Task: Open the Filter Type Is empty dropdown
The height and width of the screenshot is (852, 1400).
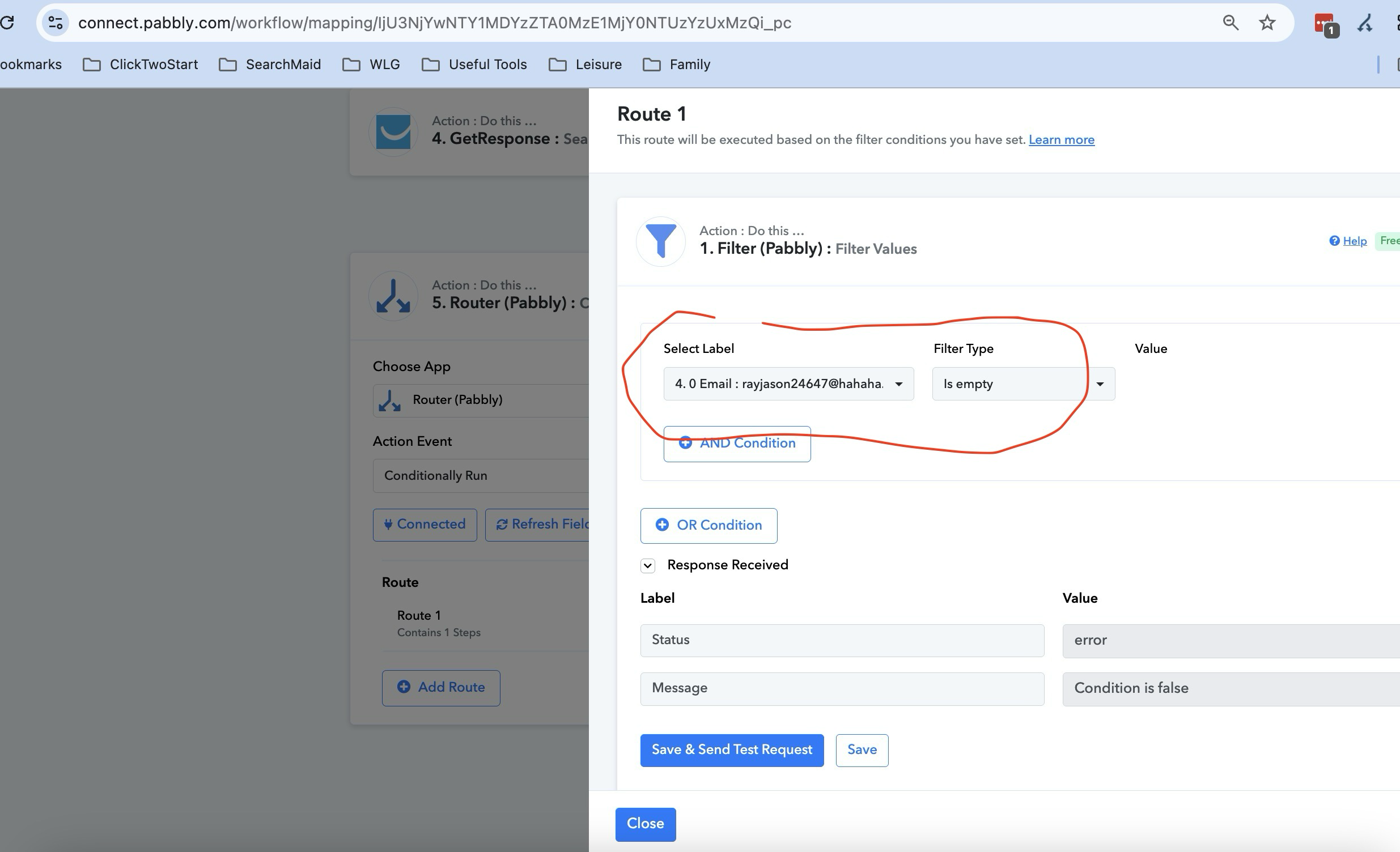Action: tap(1023, 384)
